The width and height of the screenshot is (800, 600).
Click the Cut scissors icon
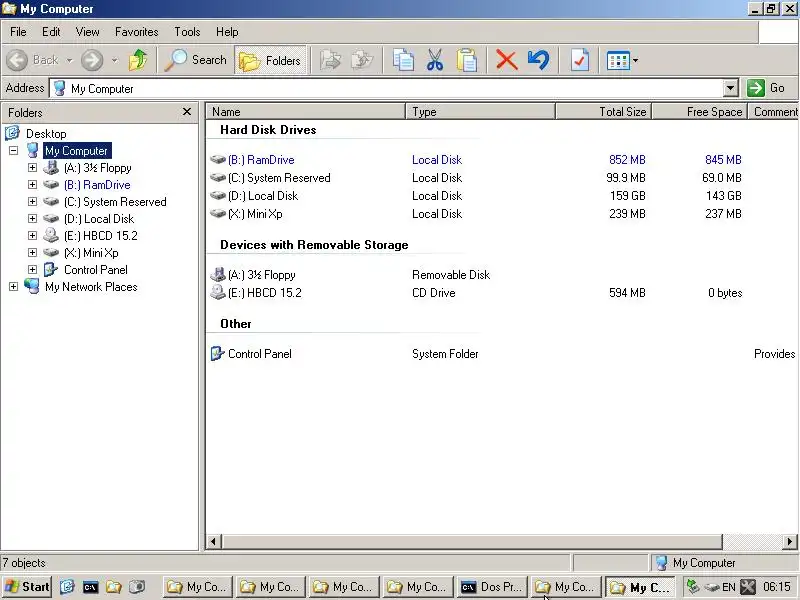tap(435, 60)
